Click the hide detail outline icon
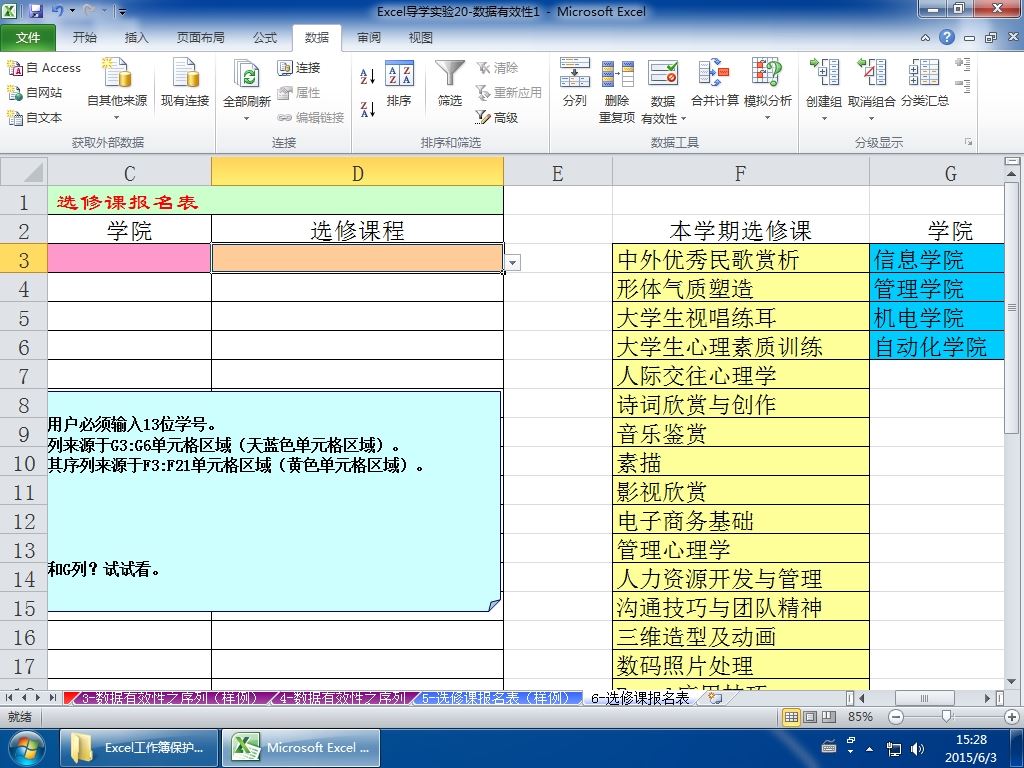 coord(962,86)
